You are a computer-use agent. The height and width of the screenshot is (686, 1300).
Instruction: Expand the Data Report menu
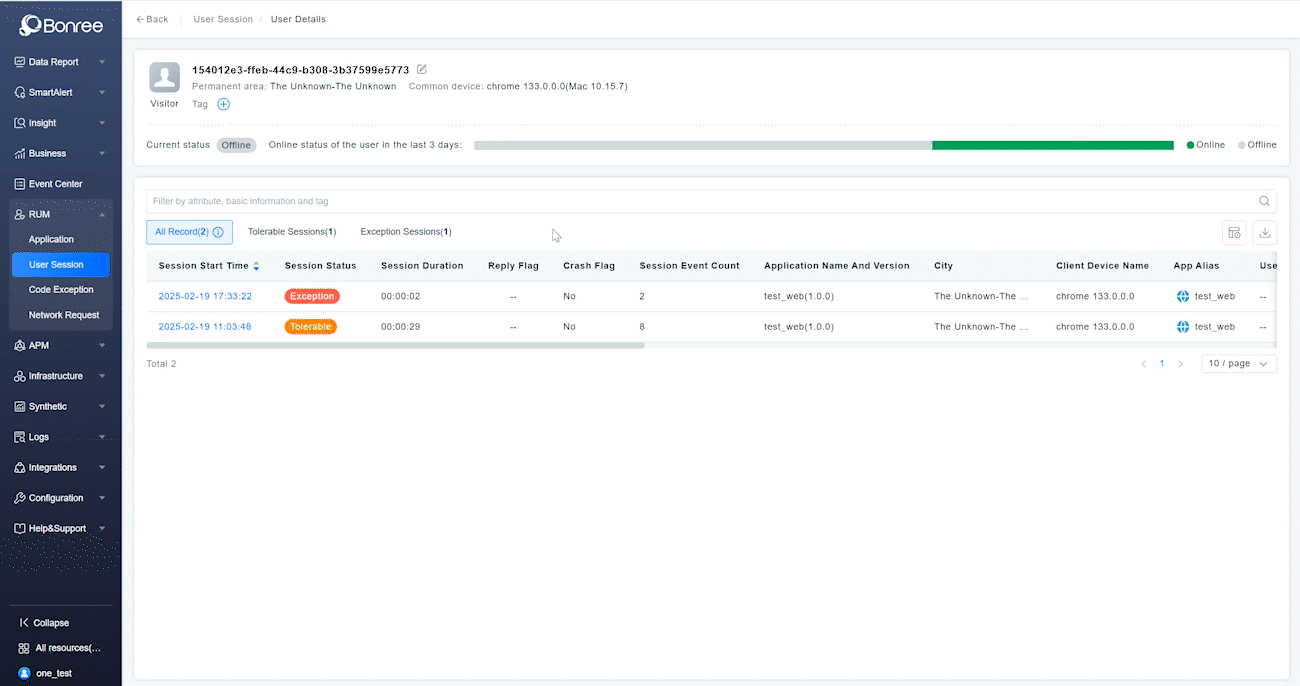pyautogui.click(x=102, y=62)
